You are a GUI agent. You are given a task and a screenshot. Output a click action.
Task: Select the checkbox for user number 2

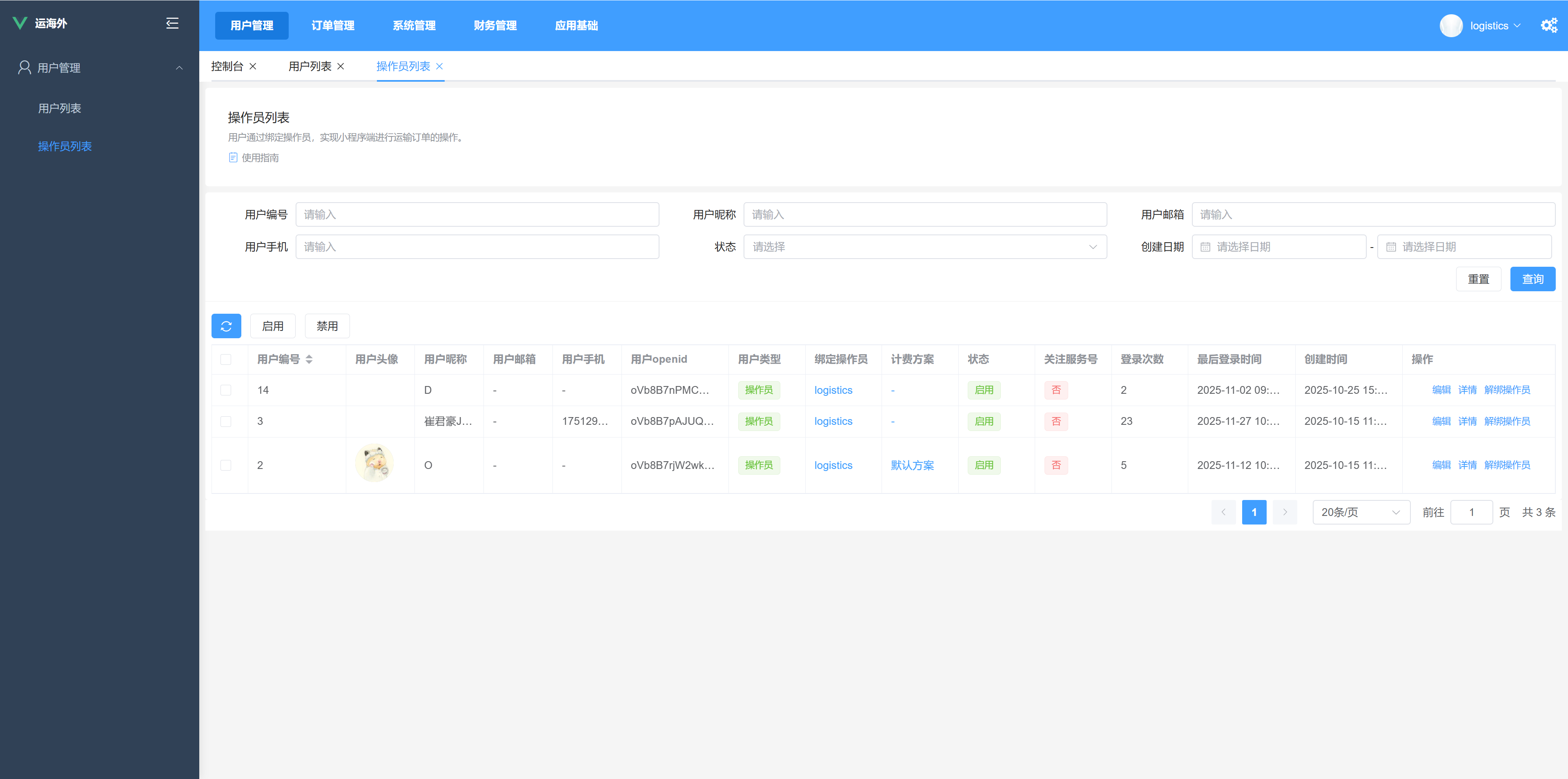(x=226, y=465)
